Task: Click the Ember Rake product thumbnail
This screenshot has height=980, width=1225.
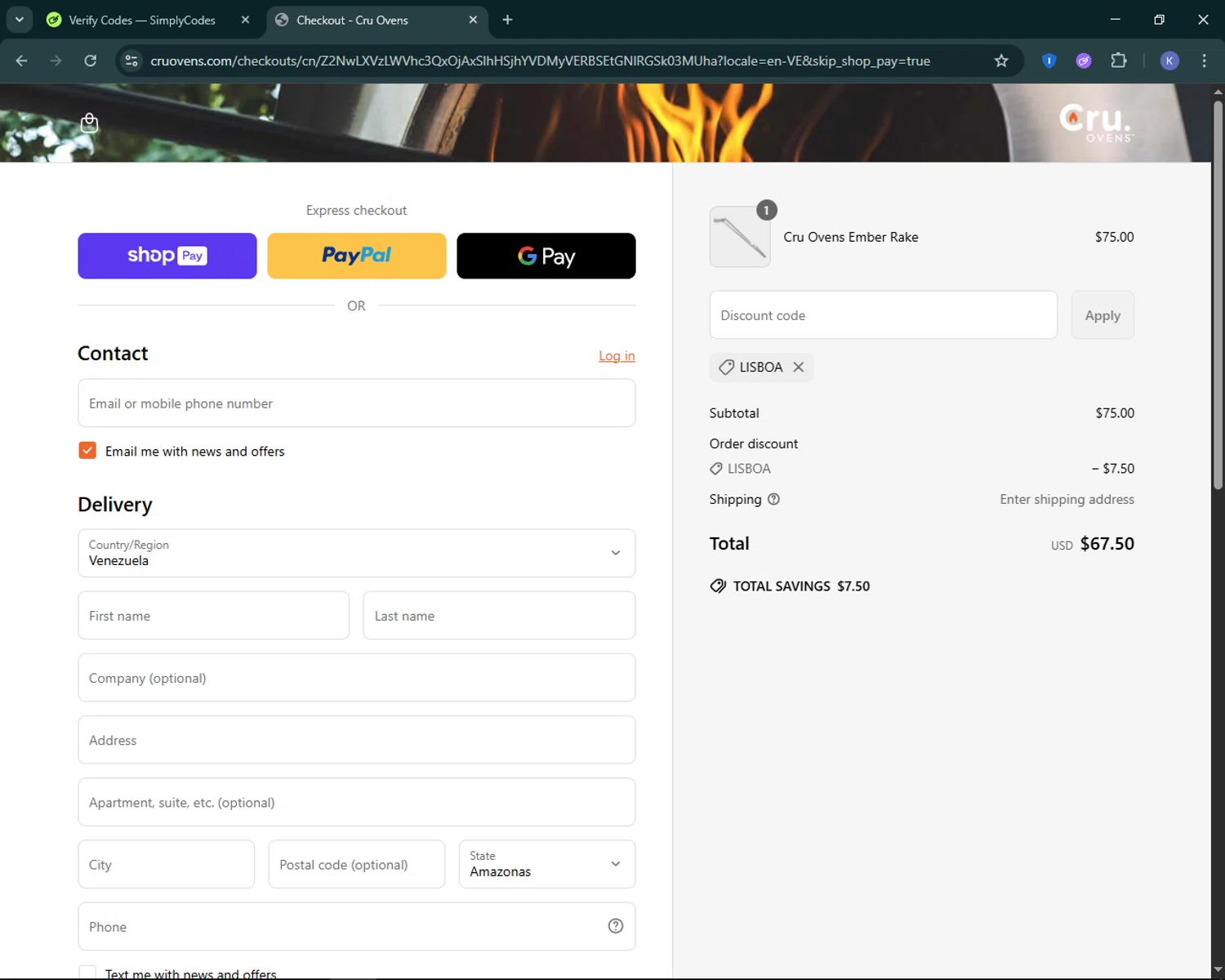Action: pyautogui.click(x=740, y=237)
